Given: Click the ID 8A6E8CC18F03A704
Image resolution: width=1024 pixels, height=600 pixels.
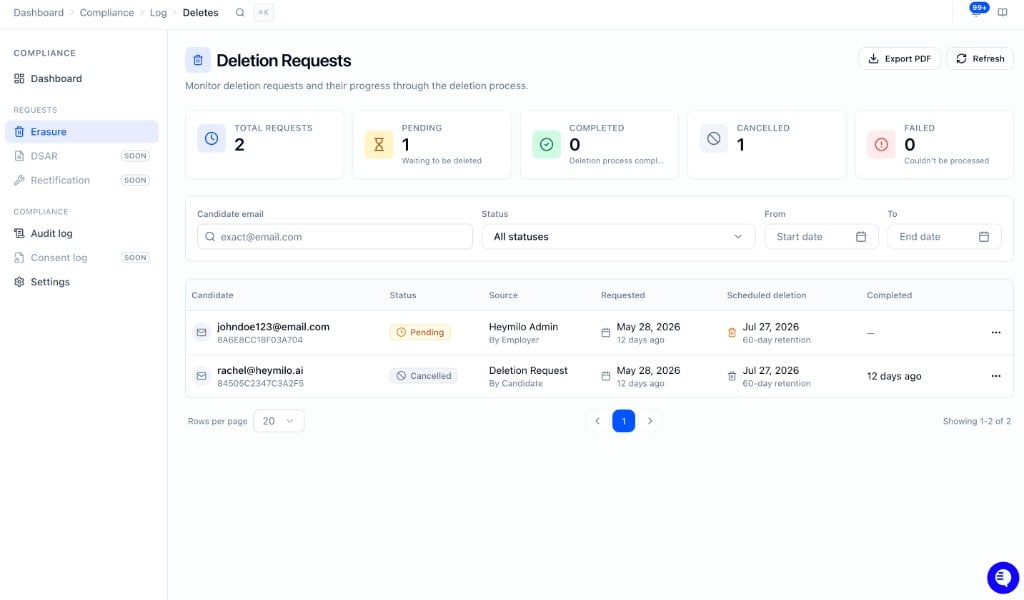Looking at the screenshot, I should [x=260, y=340].
